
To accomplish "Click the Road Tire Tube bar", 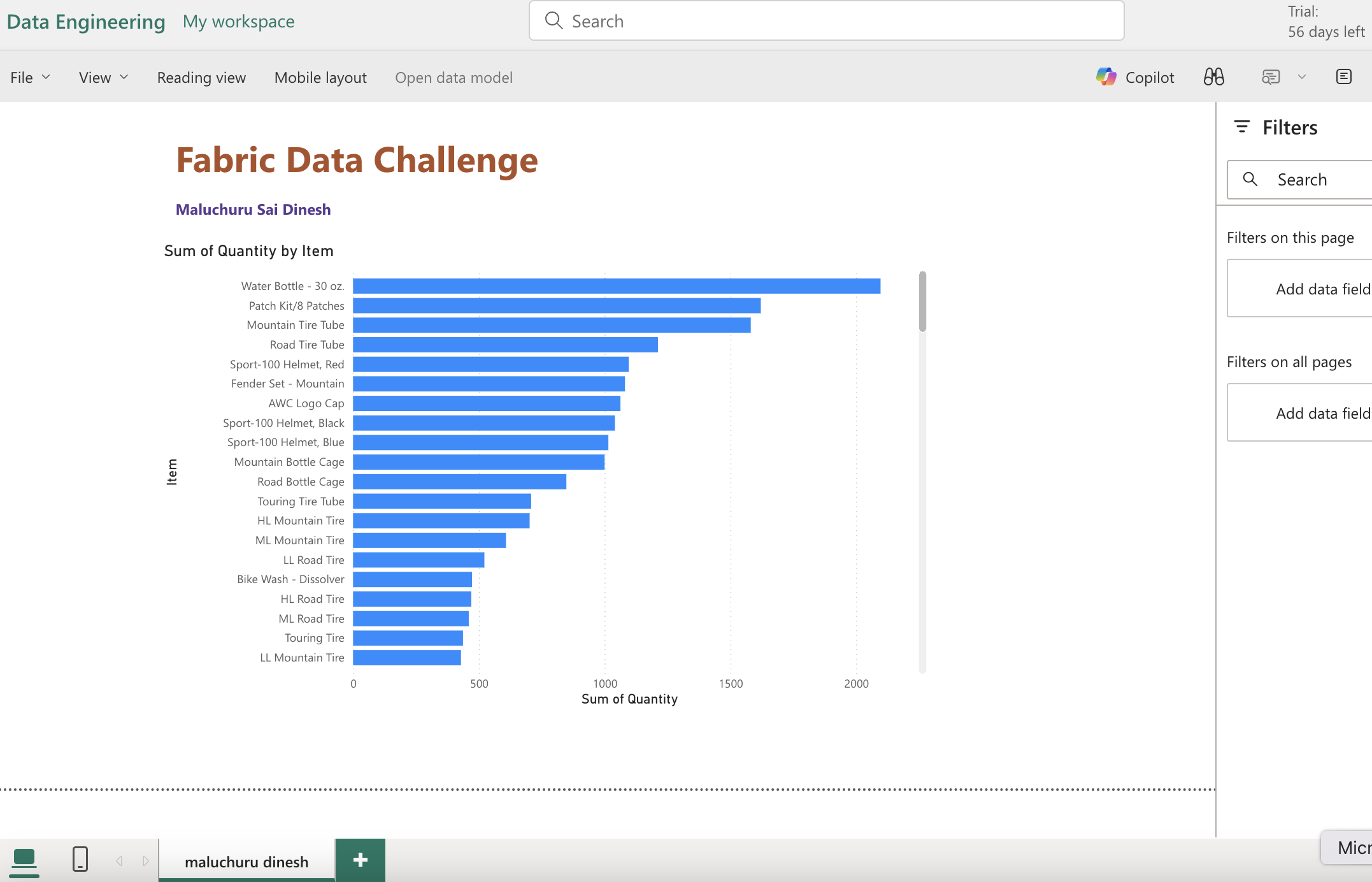I will point(505,345).
